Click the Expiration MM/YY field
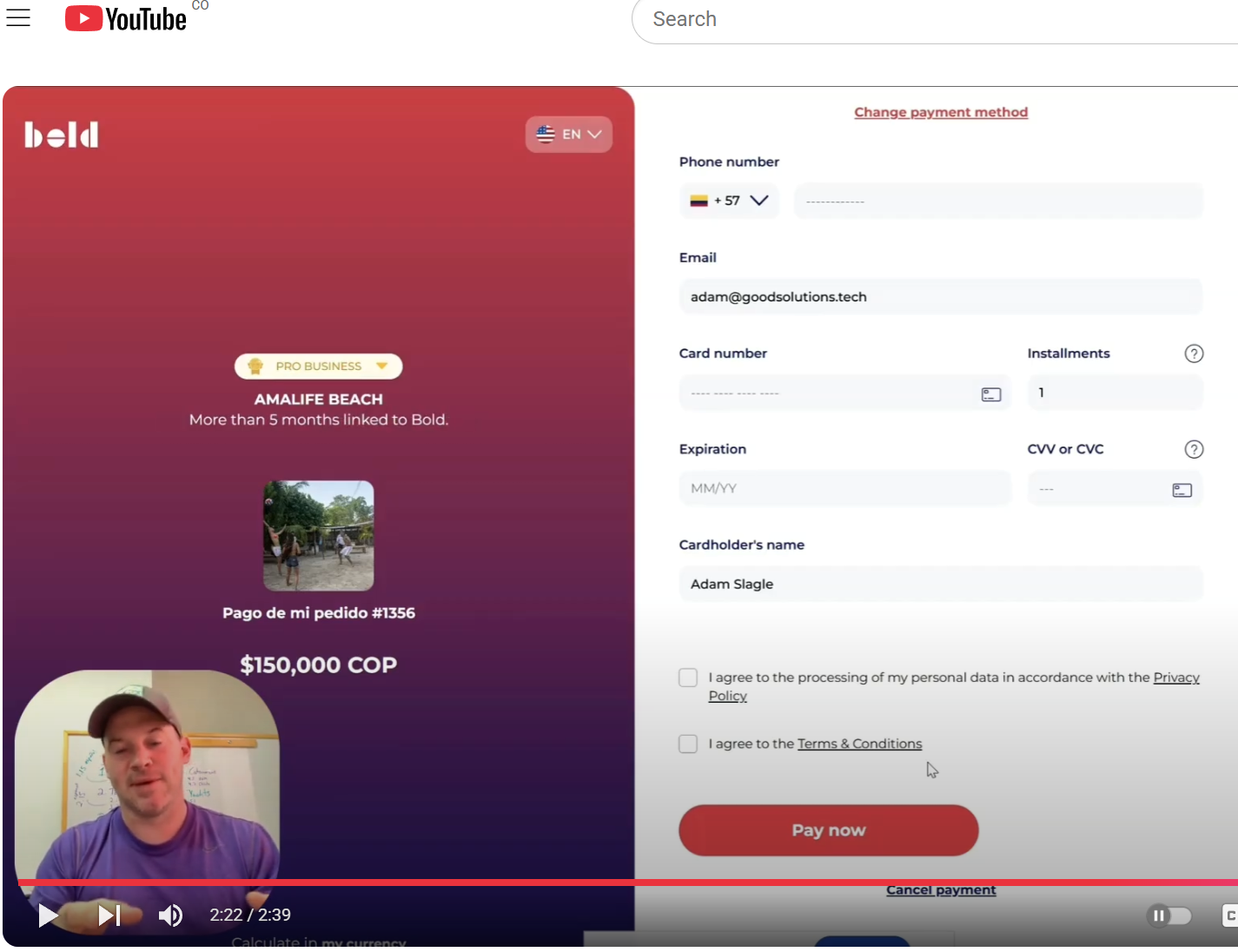 click(844, 488)
